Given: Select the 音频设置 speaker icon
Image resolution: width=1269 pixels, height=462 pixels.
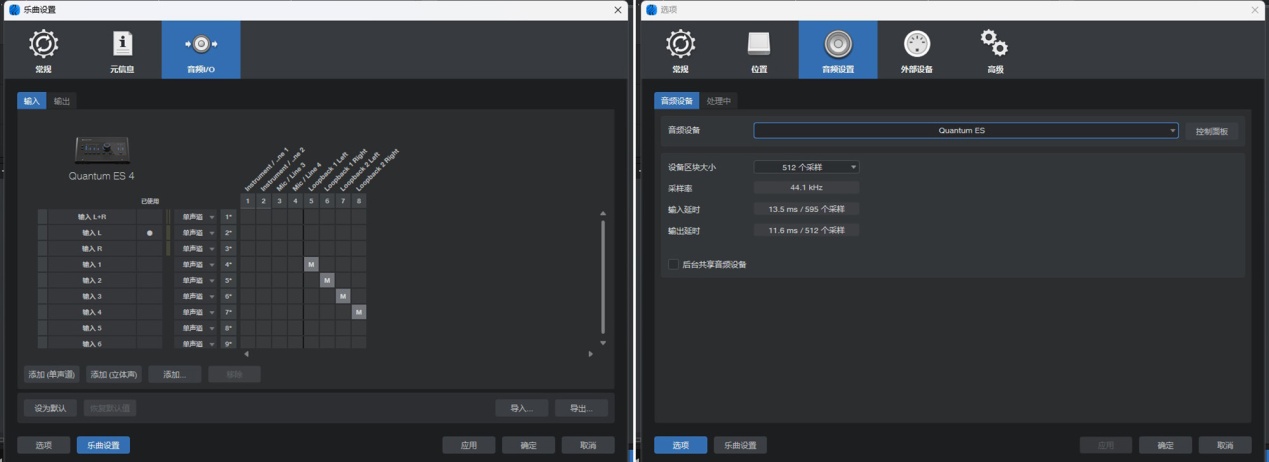Looking at the screenshot, I should coord(837,44).
